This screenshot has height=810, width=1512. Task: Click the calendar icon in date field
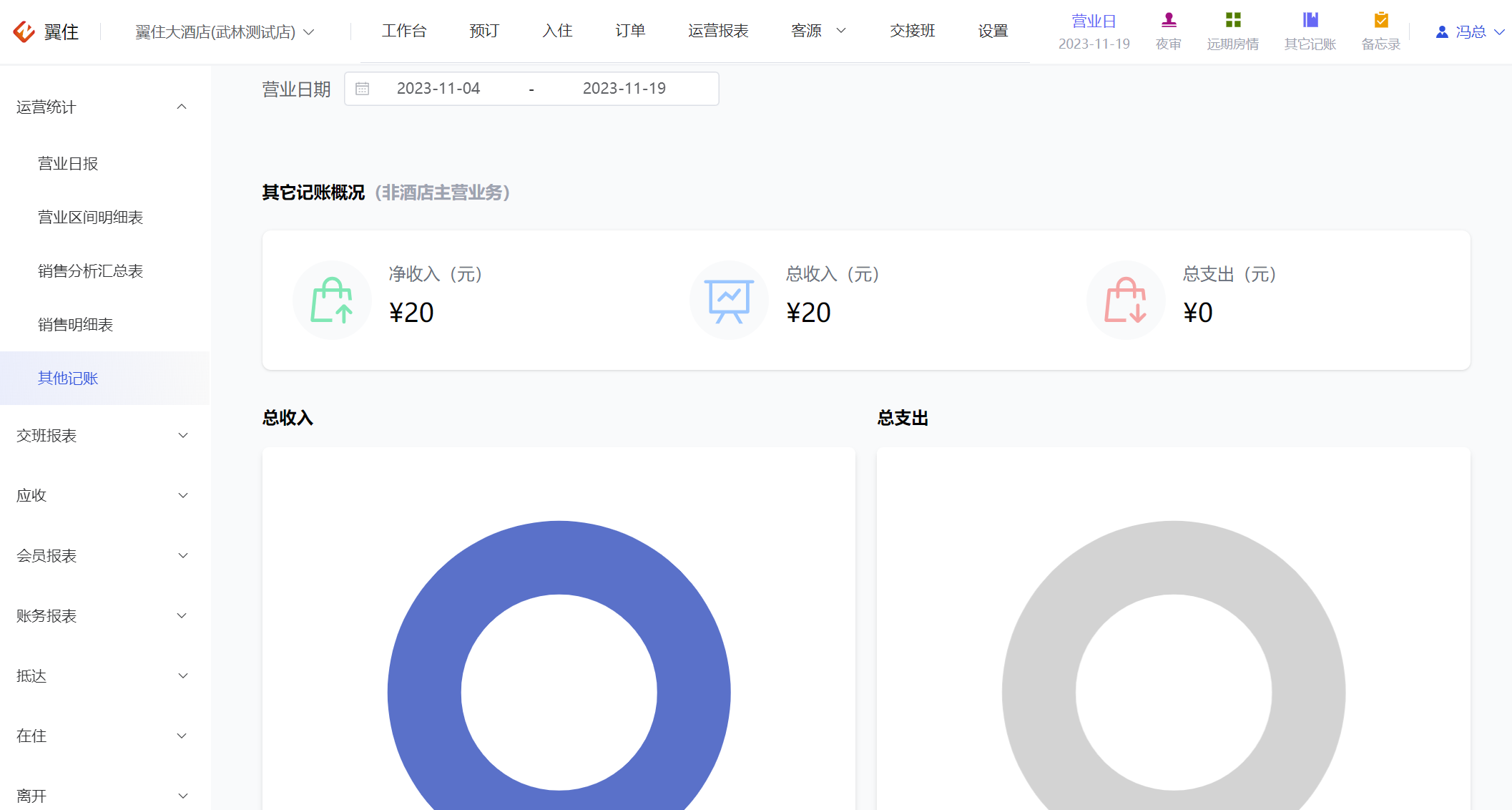tap(363, 89)
